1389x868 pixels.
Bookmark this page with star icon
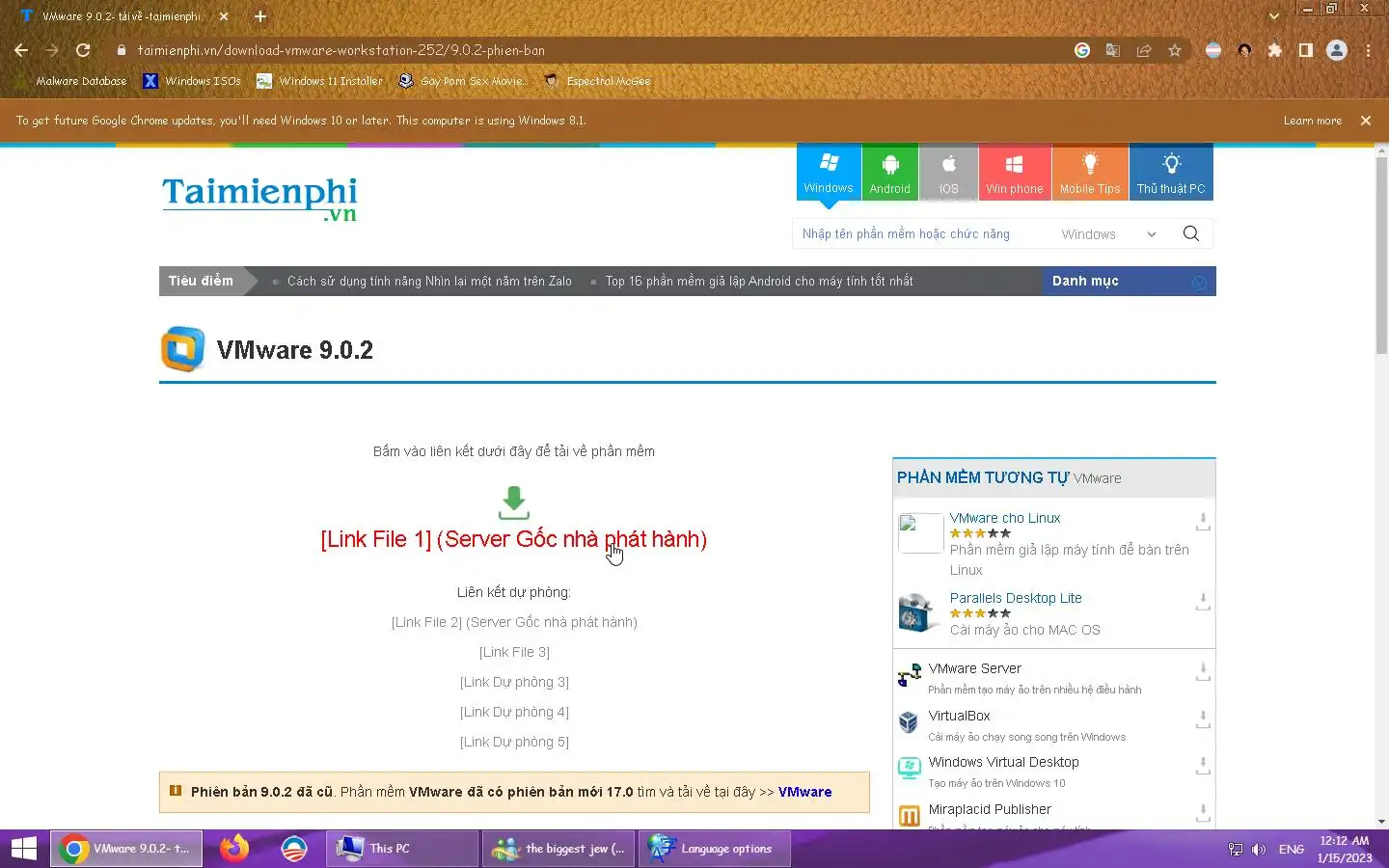point(1175,50)
